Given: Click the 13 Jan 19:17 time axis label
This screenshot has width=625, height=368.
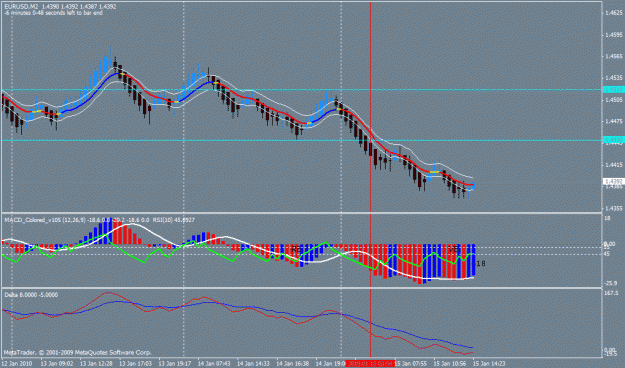Looking at the screenshot, I should (x=175, y=364).
